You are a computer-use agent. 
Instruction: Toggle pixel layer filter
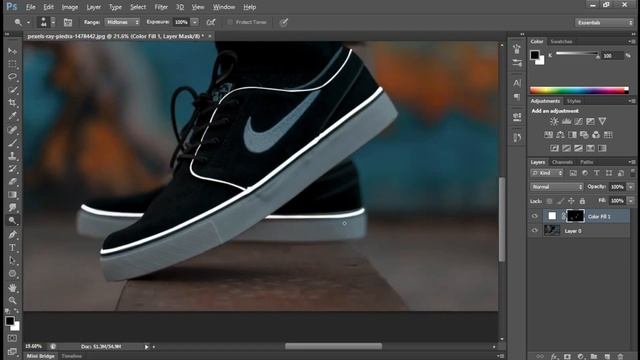coord(573,173)
